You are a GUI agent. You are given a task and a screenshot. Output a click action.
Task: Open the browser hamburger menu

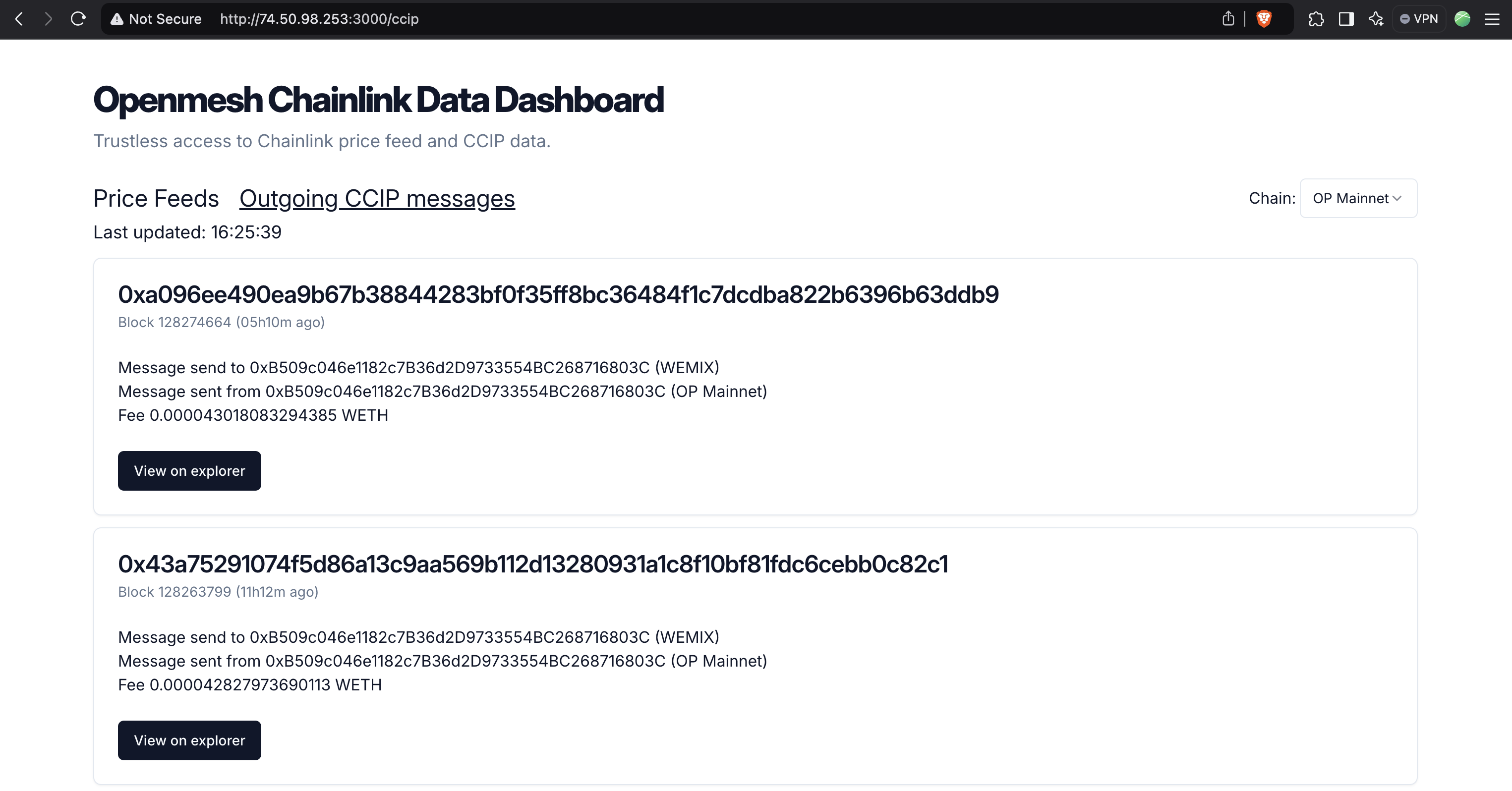[x=1492, y=19]
